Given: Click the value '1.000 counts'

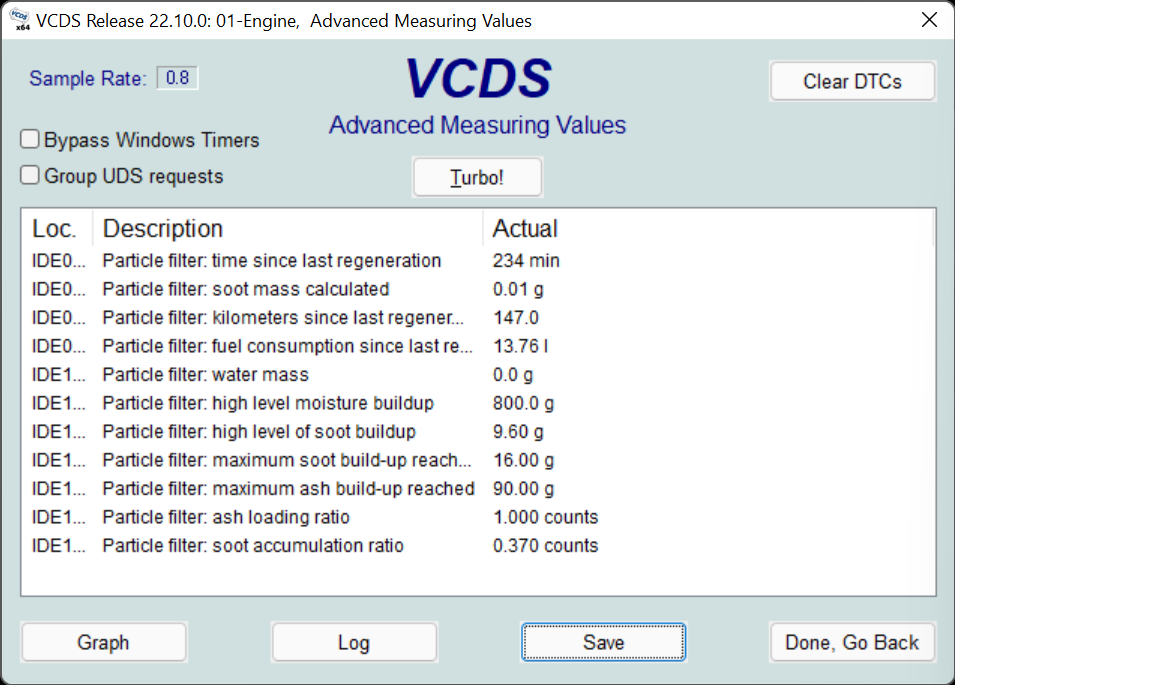Looking at the screenshot, I should point(545,517).
